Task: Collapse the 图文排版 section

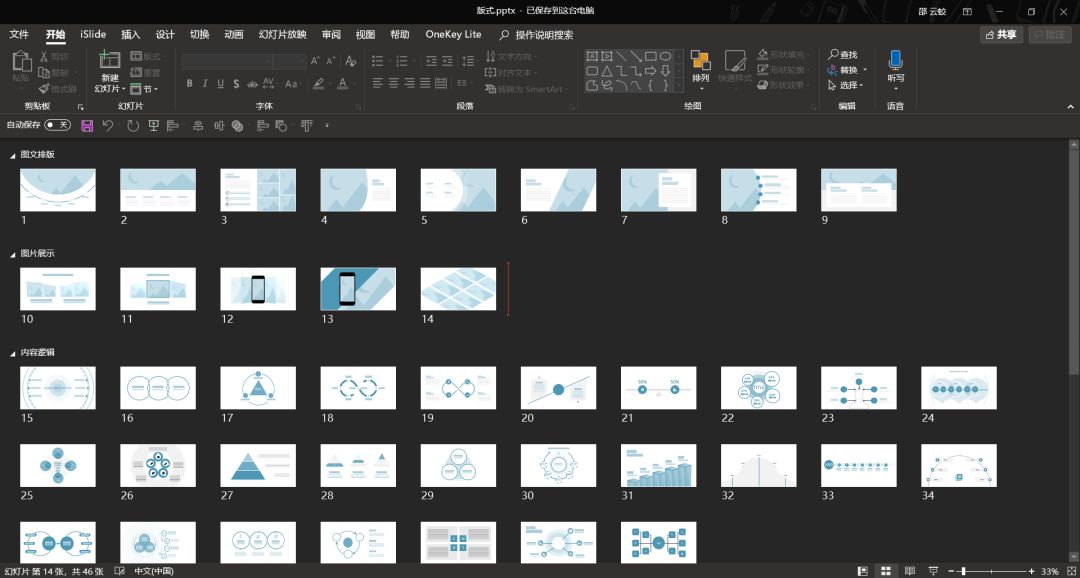Action: [x=13, y=155]
